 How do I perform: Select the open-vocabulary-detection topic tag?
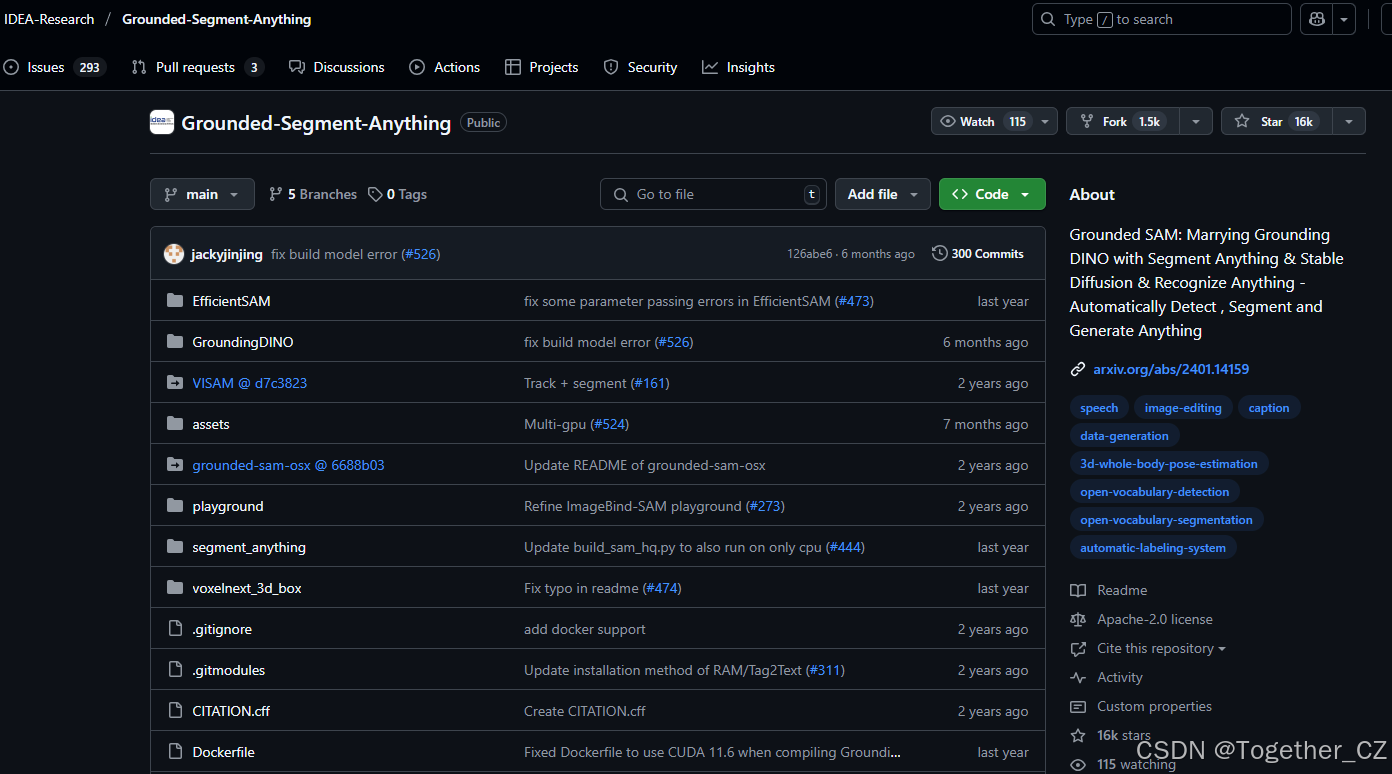[x=1155, y=492]
